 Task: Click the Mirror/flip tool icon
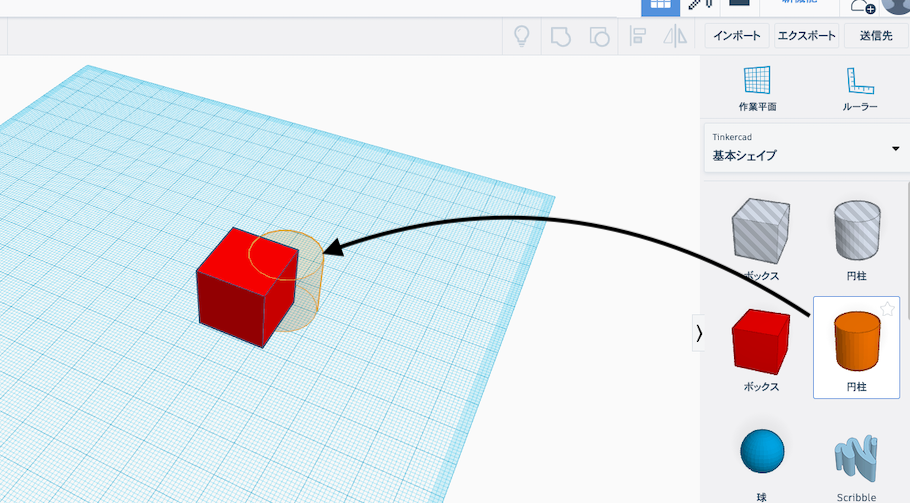676,37
